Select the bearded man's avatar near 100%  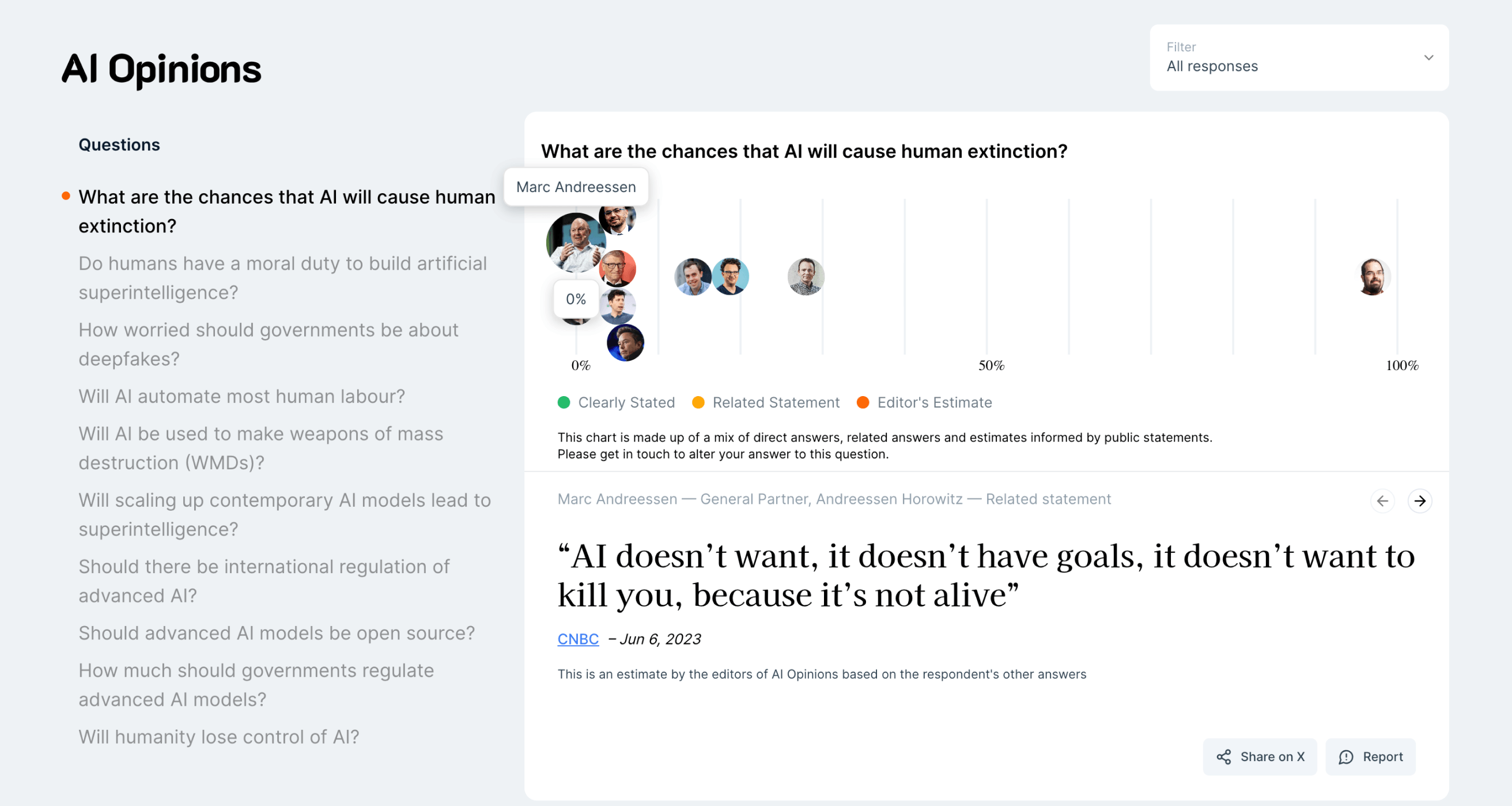coord(1373,277)
